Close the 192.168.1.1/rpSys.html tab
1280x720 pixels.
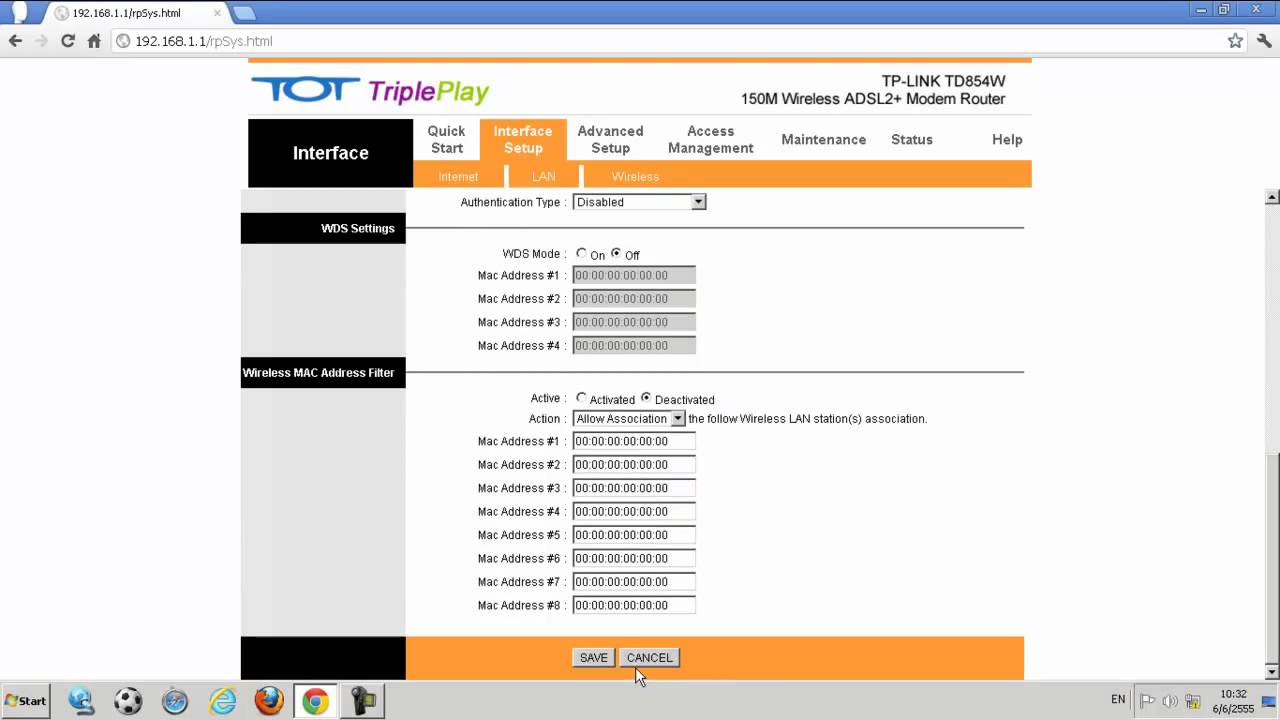pos(217,13)
